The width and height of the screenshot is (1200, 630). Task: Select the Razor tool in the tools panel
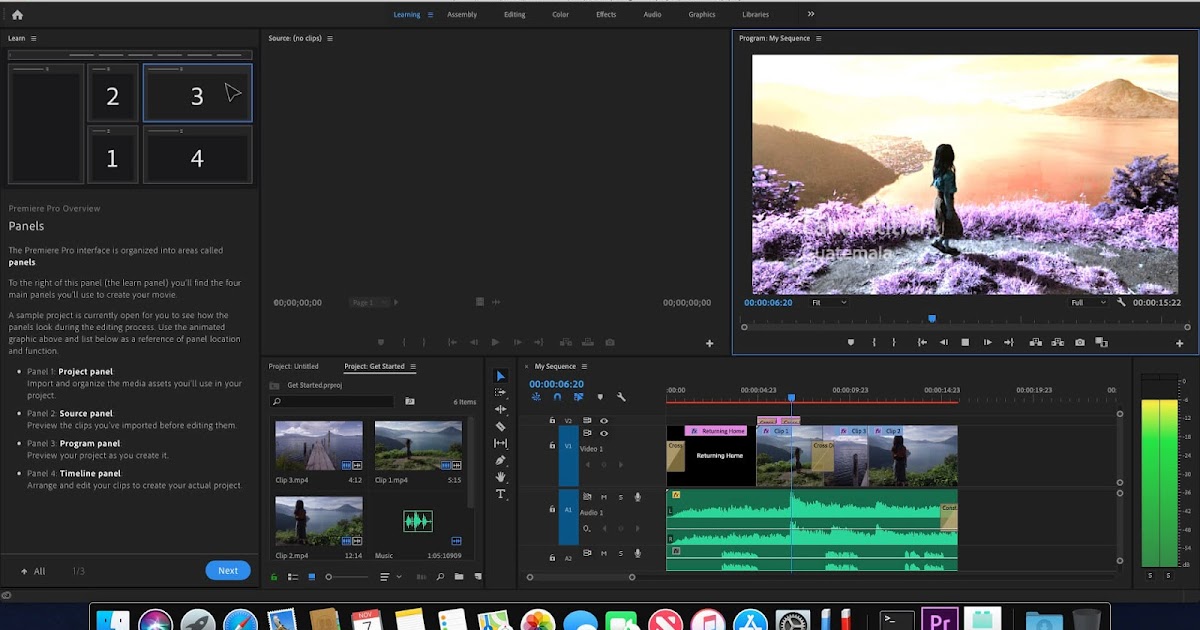[501, 426]
